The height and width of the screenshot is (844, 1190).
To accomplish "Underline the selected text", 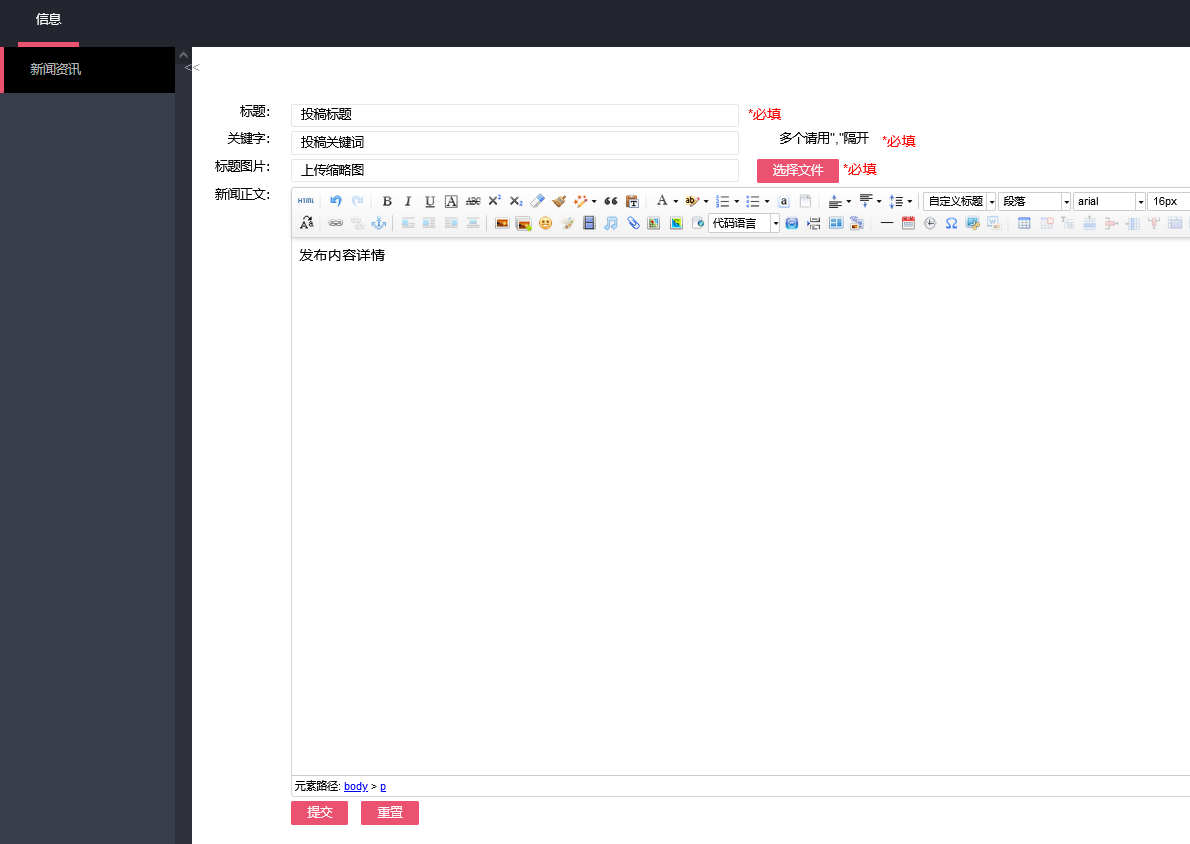I will [x=430, y=201].
